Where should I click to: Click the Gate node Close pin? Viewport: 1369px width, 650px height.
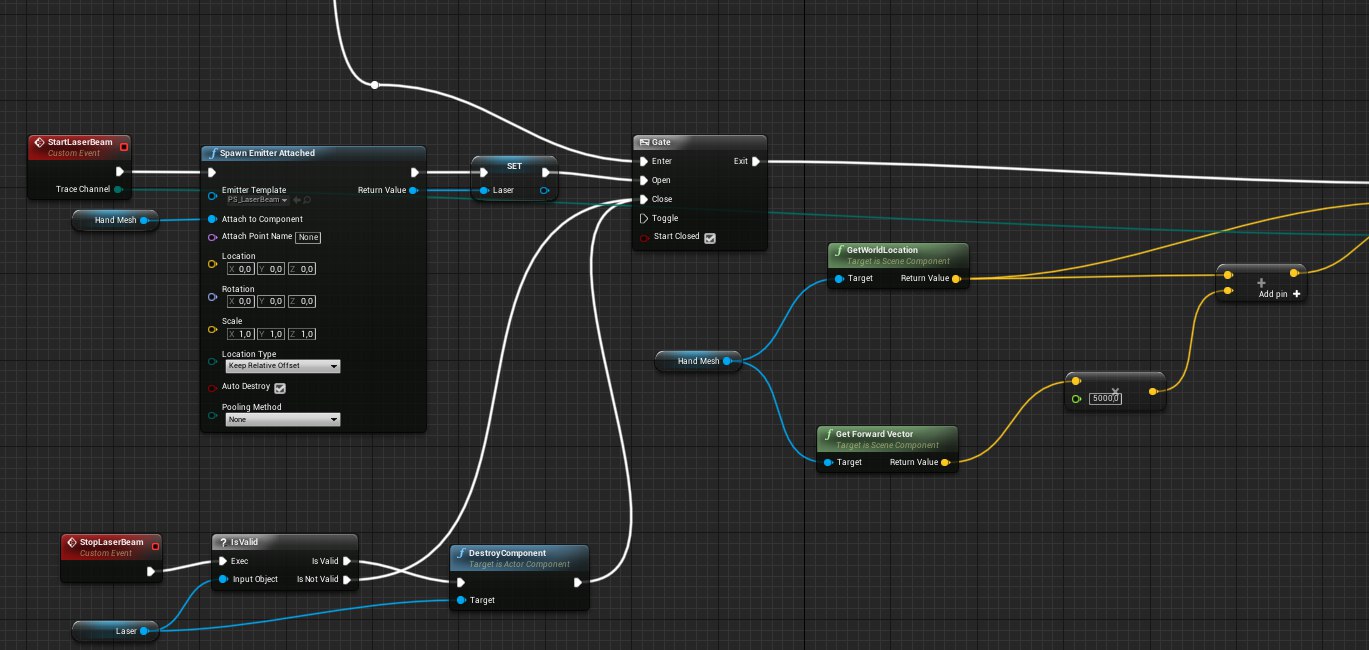[644, 199]
